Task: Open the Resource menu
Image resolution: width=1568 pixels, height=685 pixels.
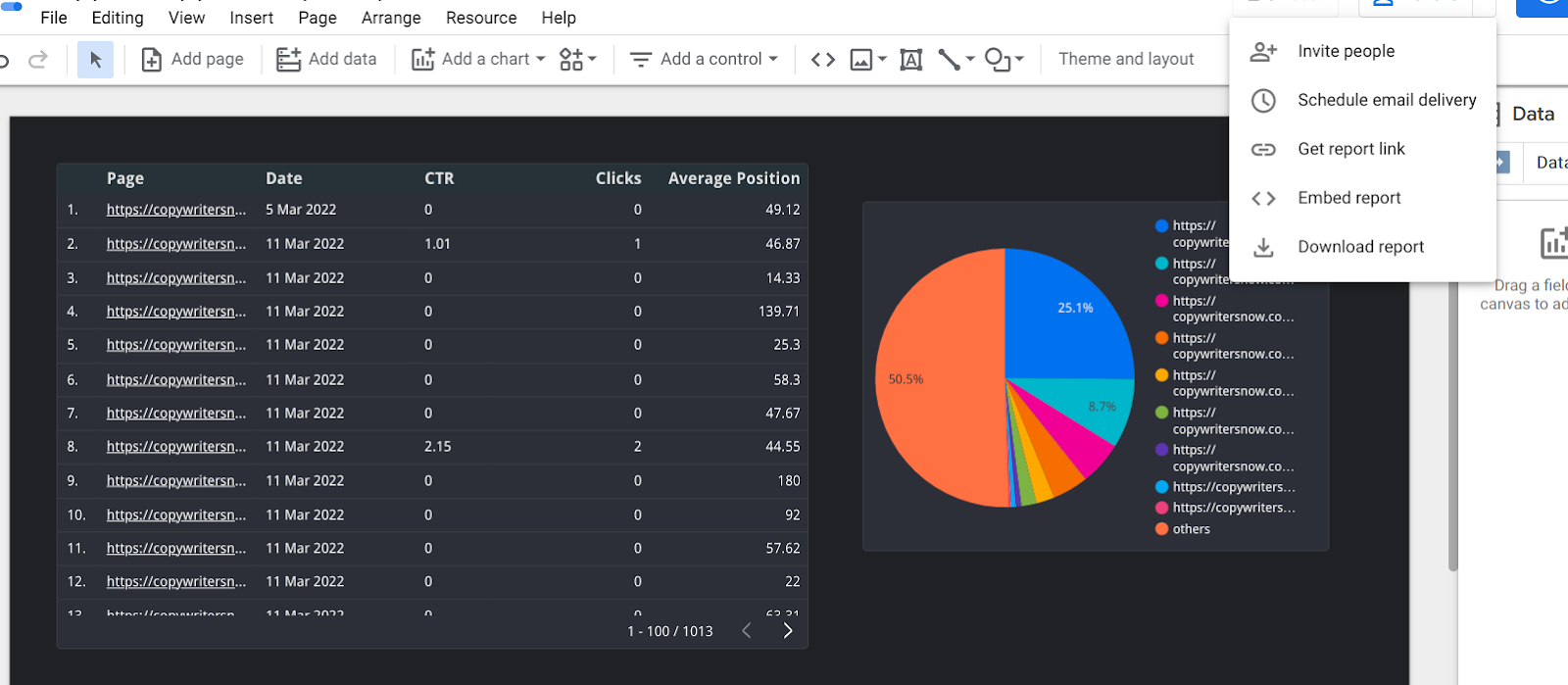Action: tap(481, 18)
